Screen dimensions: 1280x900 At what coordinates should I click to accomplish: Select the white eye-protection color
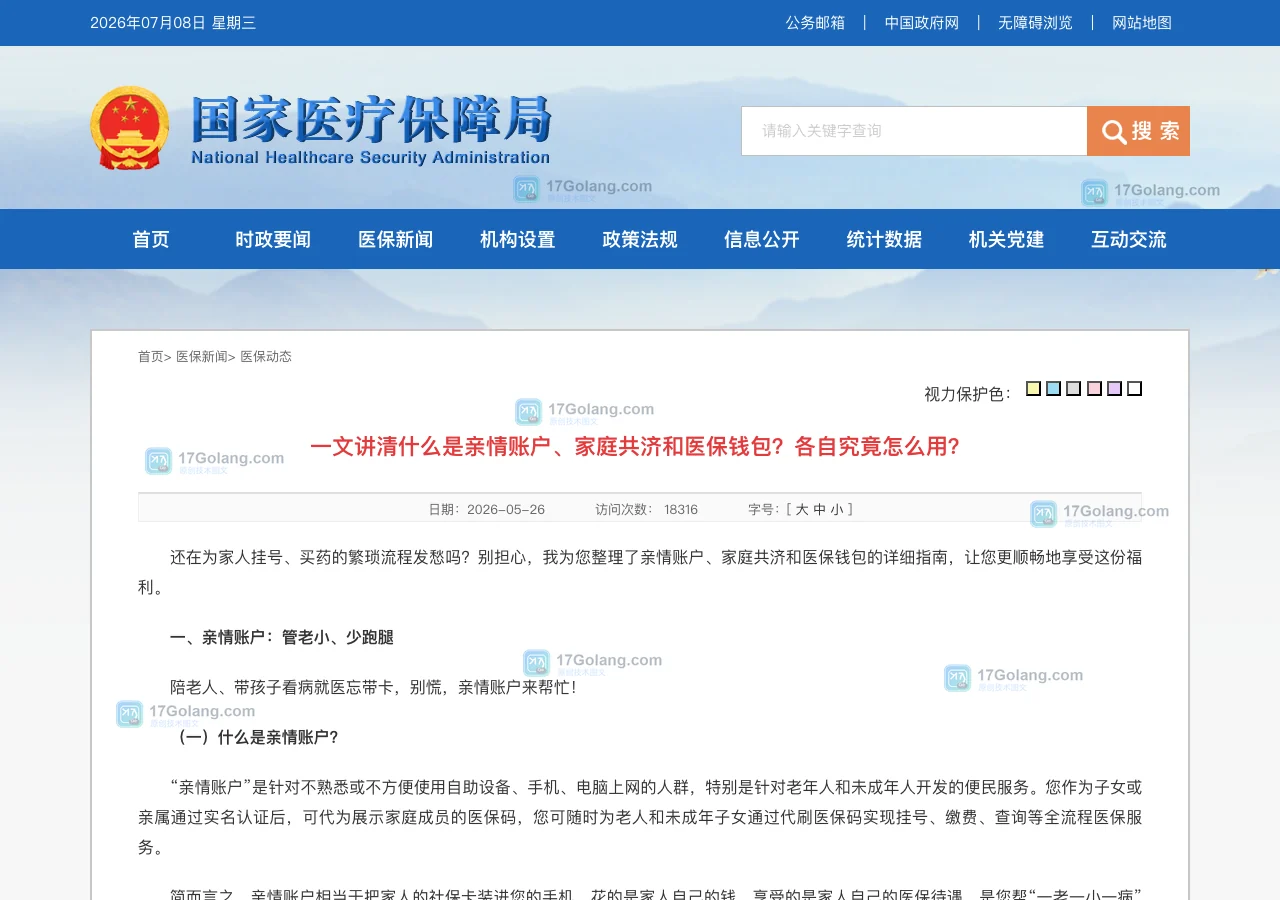click(1134, 388)
